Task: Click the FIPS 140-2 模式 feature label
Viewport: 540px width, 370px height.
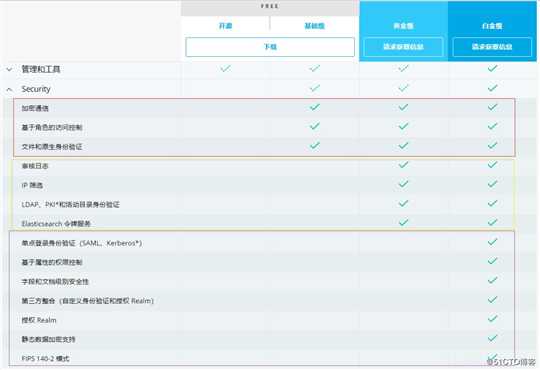Action: tap(45, 359)
